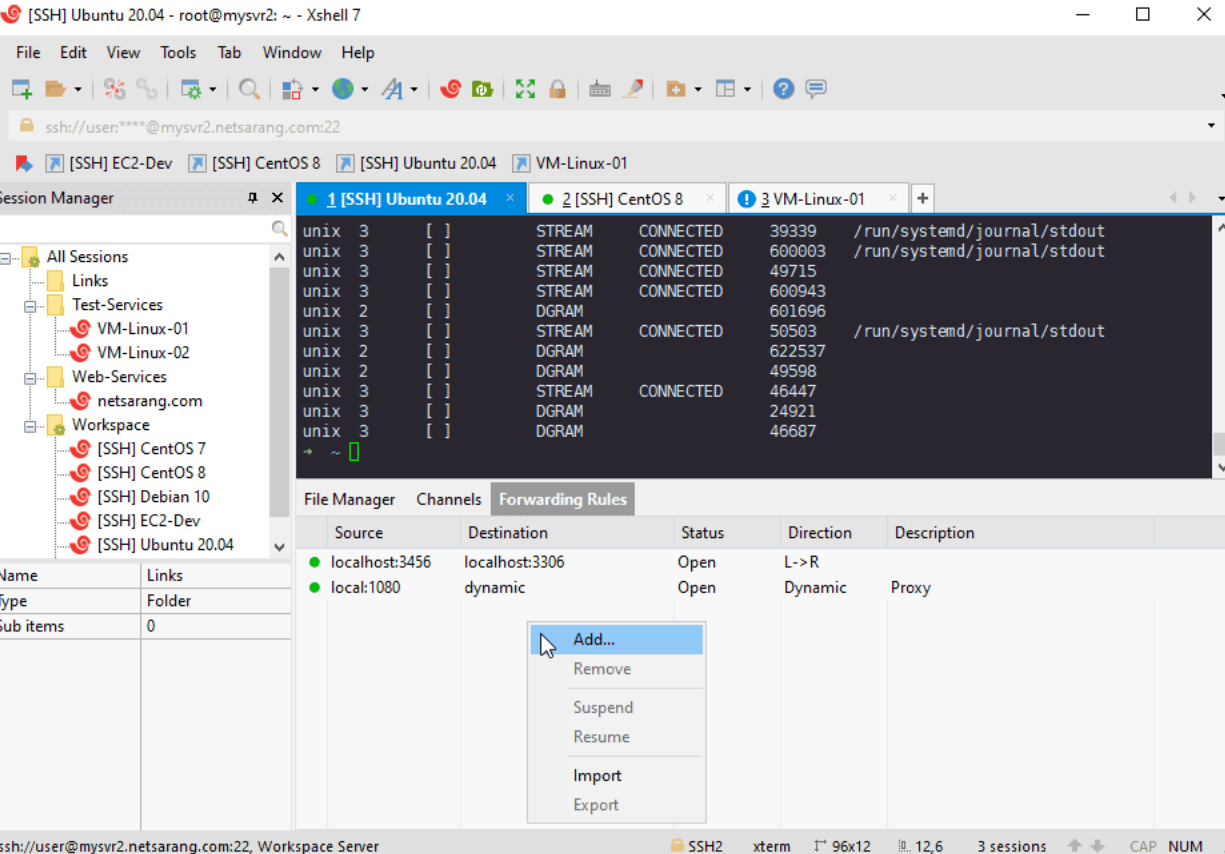Pin the Session Manager panel
The image size is (1225, 854).
pyautogui.click(x=253, y=198)
